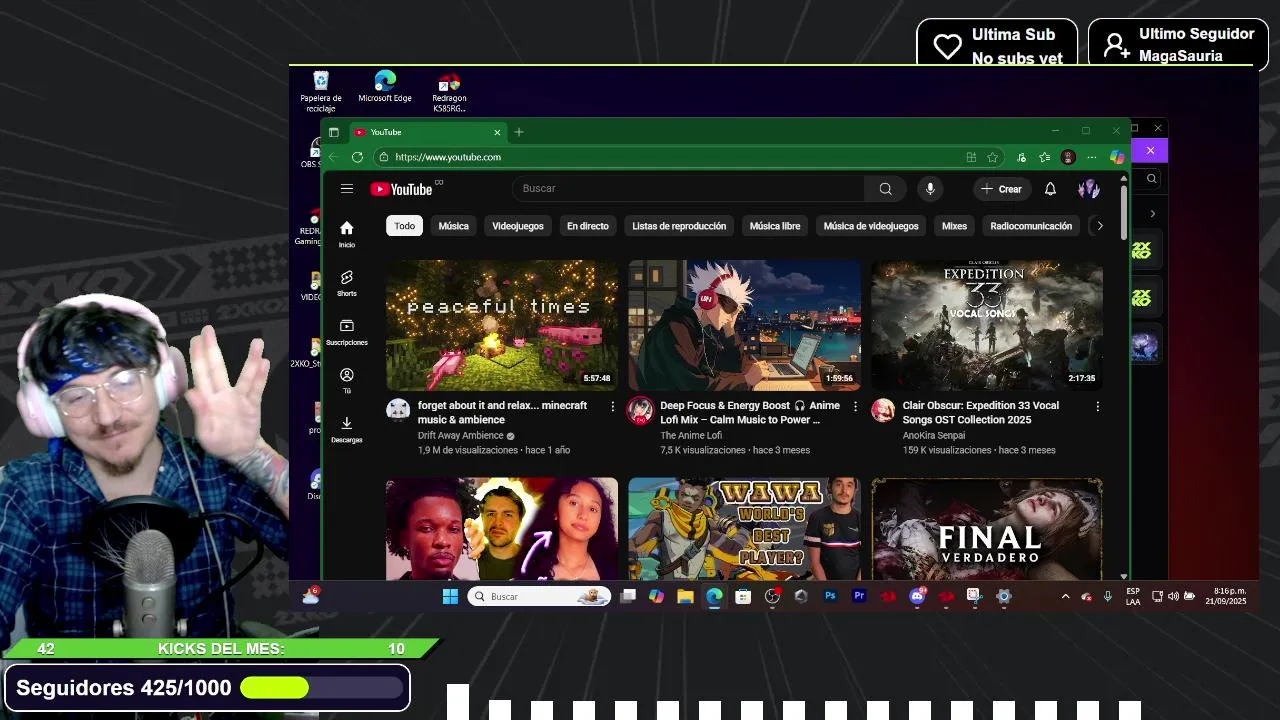This screenshot has height=720, width=1280.
Task: Select Listas de reproducción filter chip
Action: tap(679, 226)
